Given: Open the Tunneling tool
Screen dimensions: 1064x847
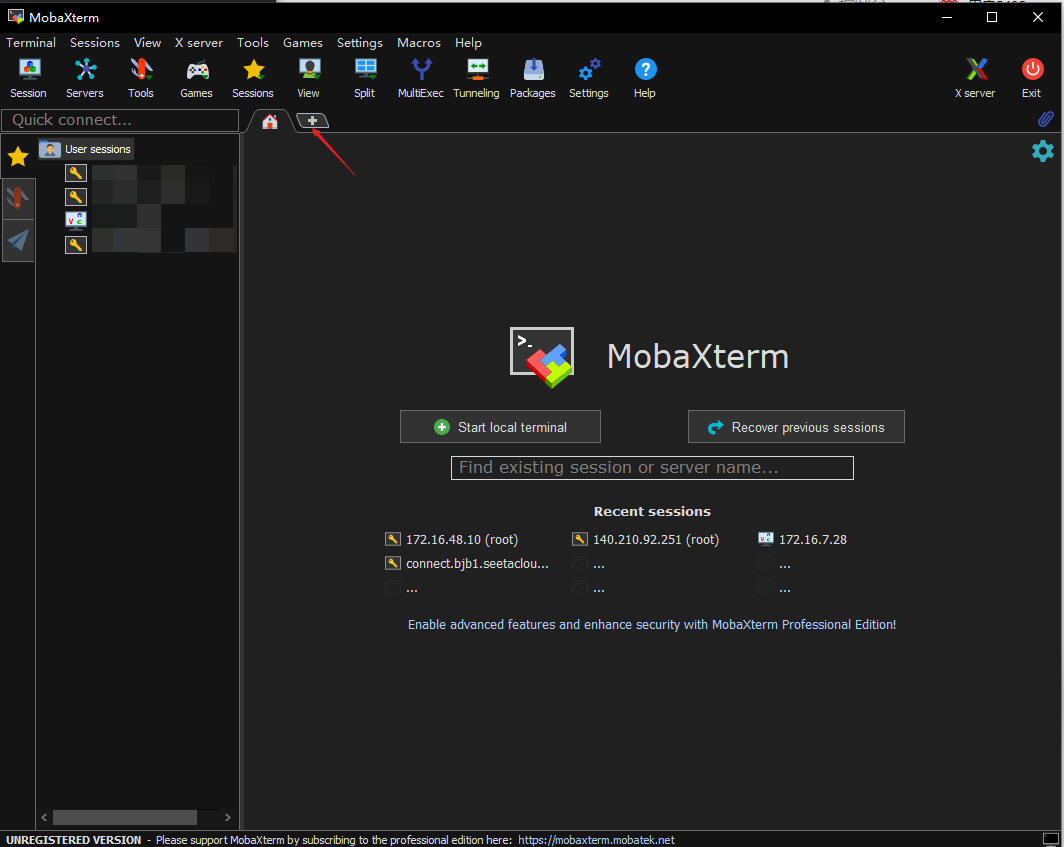Looking at the screenshot, I should pos(476,78).
